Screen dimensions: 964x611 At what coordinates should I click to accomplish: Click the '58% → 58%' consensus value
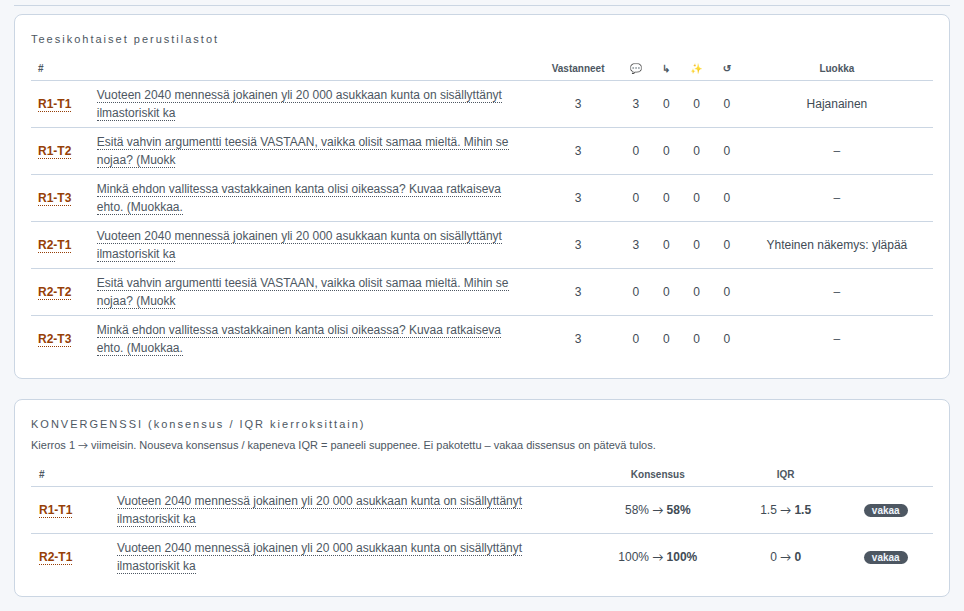pos(657,510)
